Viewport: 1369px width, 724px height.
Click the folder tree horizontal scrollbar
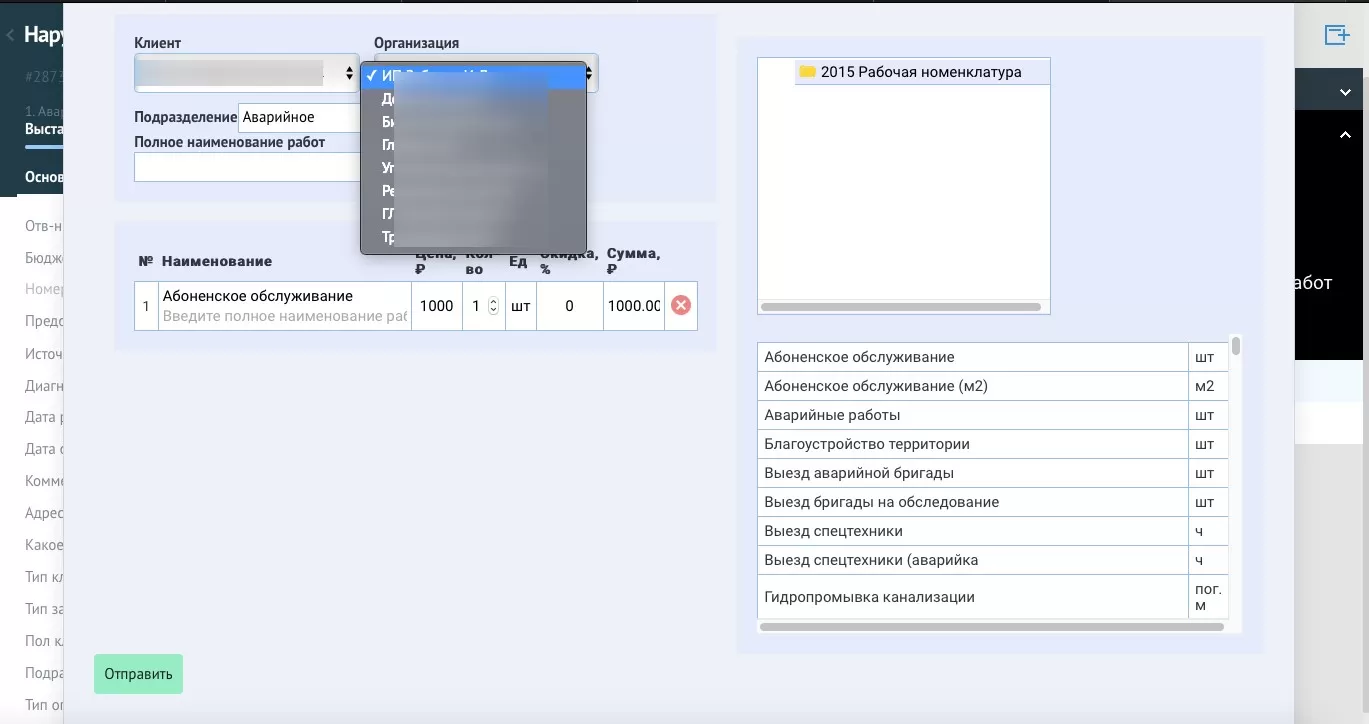900,307
